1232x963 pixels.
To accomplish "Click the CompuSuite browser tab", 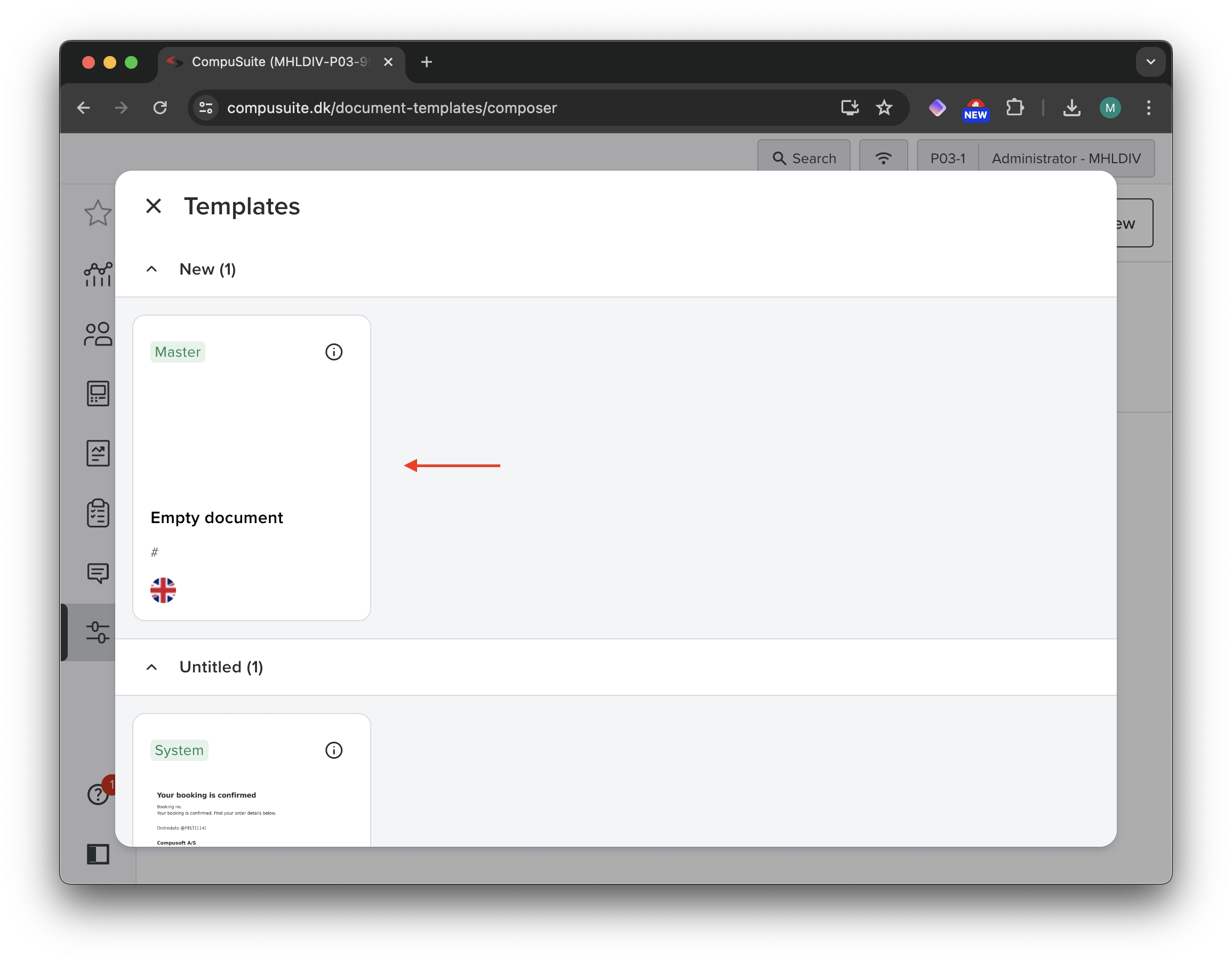I will pos(281,62).
